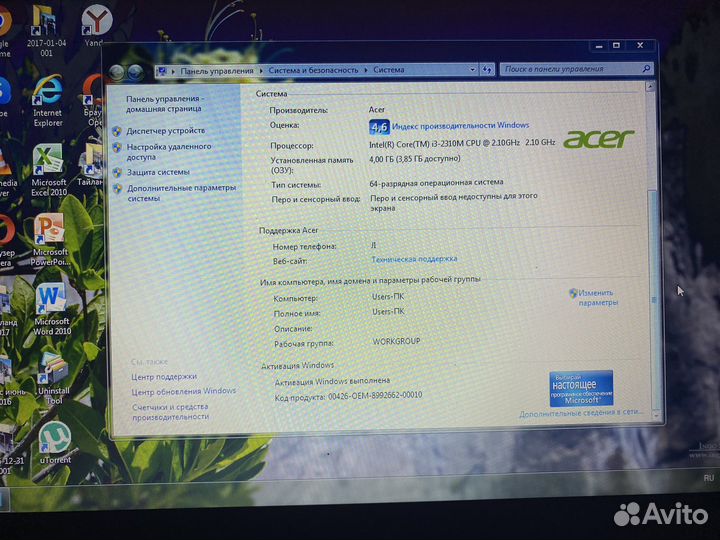Viewport: 720px width, 540px height.
Task: Click the scrollbar down arrow
Action: click(657, 415)
